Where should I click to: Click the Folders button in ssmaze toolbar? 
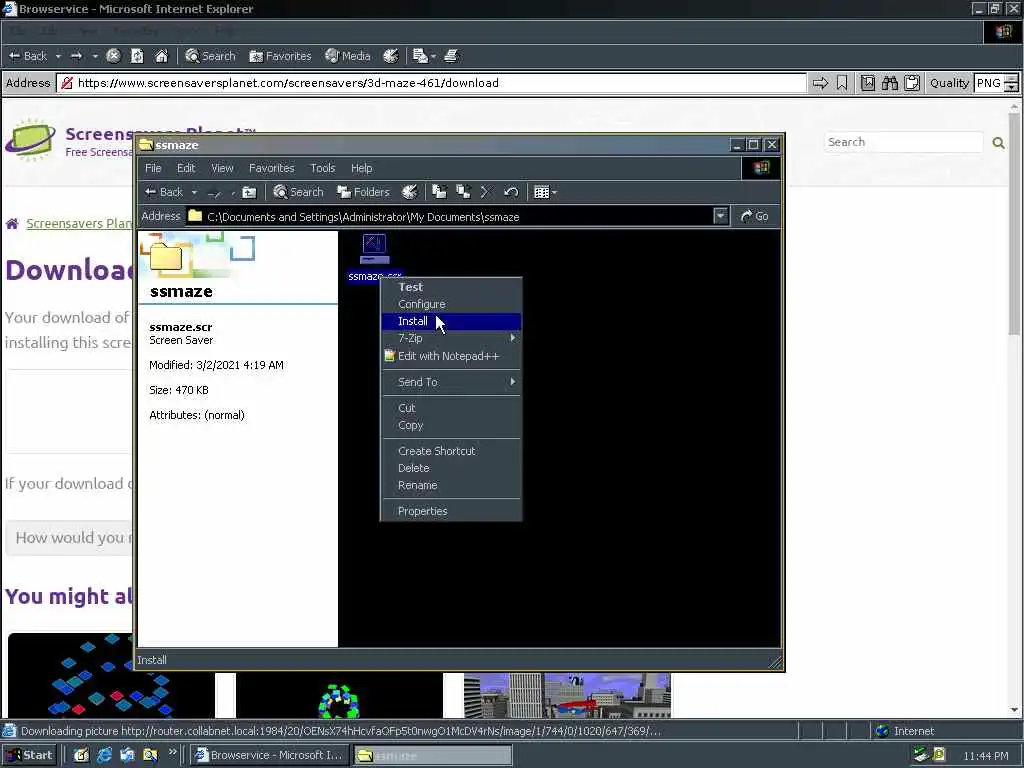363,192
